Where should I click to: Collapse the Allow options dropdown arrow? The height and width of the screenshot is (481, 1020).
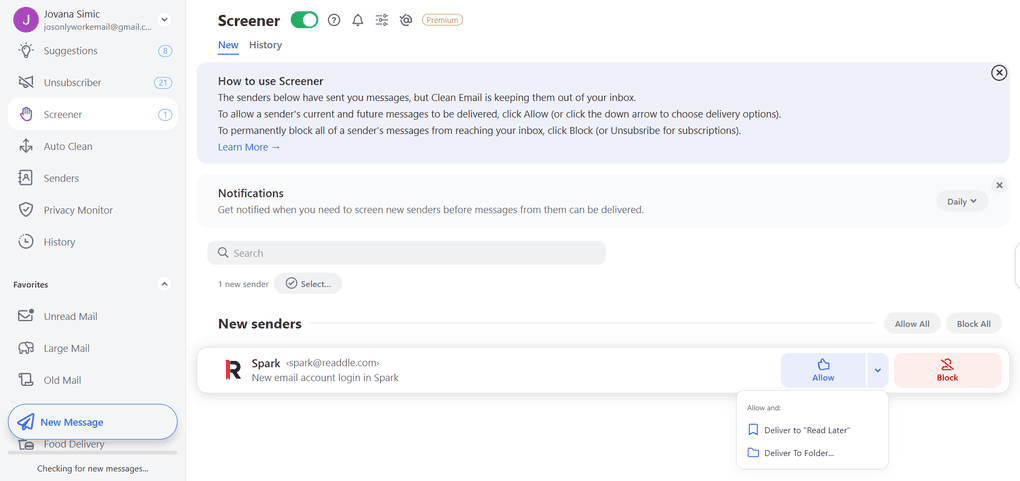click(x=878, y=370)
